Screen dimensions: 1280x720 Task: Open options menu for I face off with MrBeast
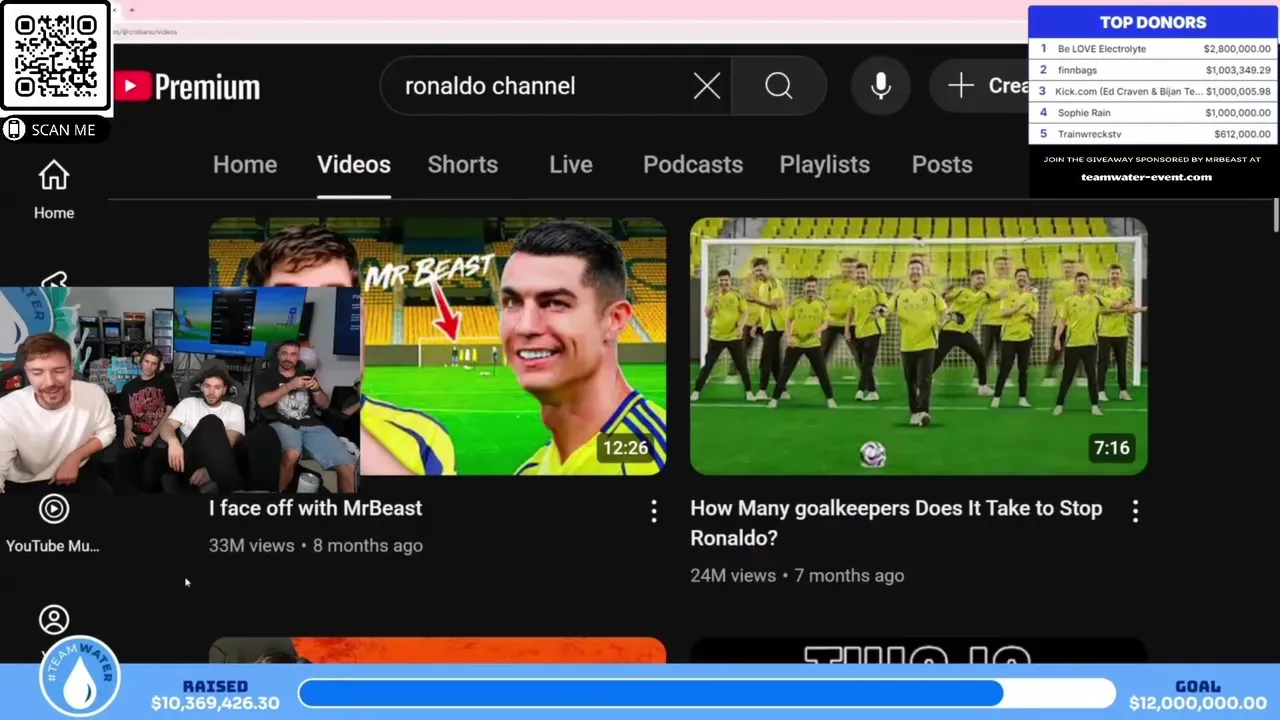click(654, 512)
